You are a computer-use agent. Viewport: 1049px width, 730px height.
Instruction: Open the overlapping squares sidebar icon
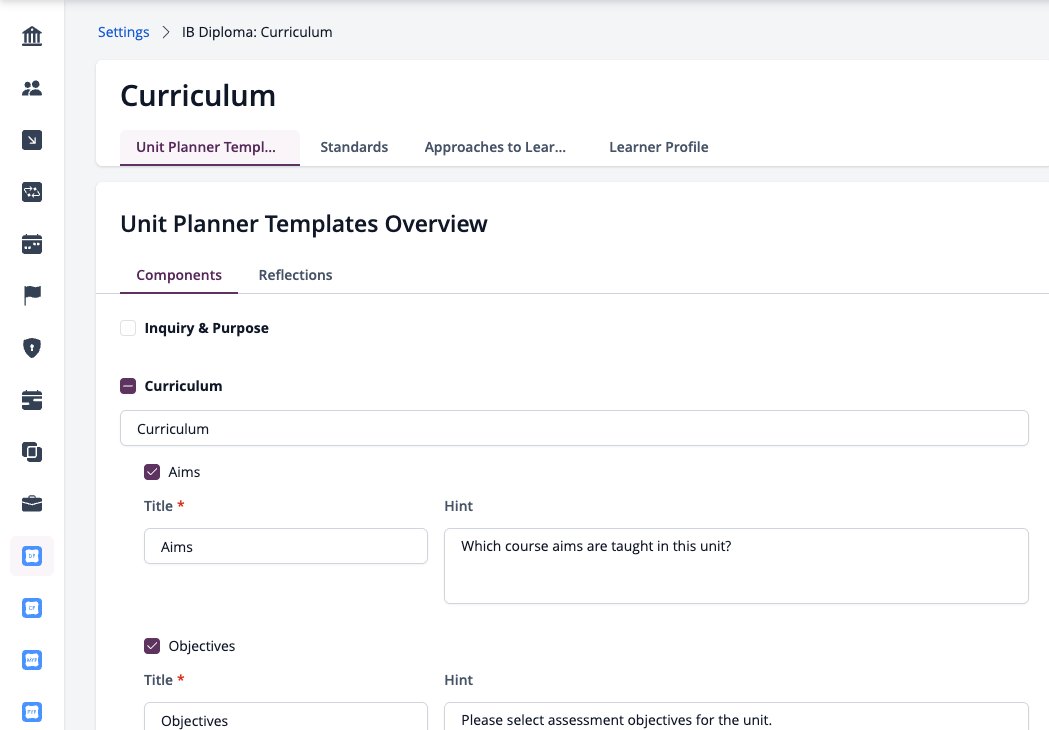(31, 452)
